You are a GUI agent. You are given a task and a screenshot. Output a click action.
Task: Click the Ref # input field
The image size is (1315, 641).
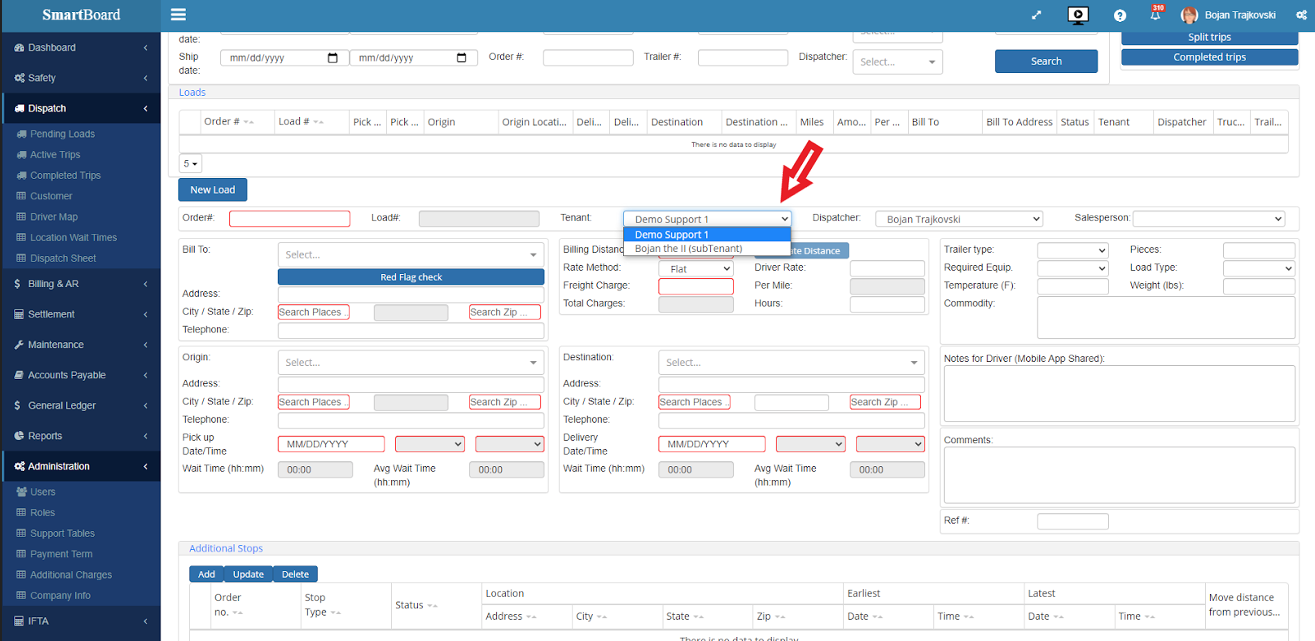coord(1073,521)
